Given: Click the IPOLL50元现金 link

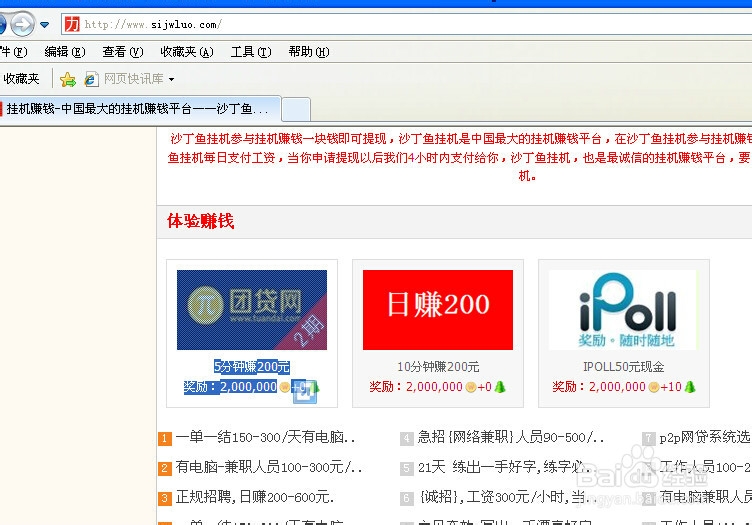Looking at the screenshot, I should pyautogui.click(x=623, y=367).
